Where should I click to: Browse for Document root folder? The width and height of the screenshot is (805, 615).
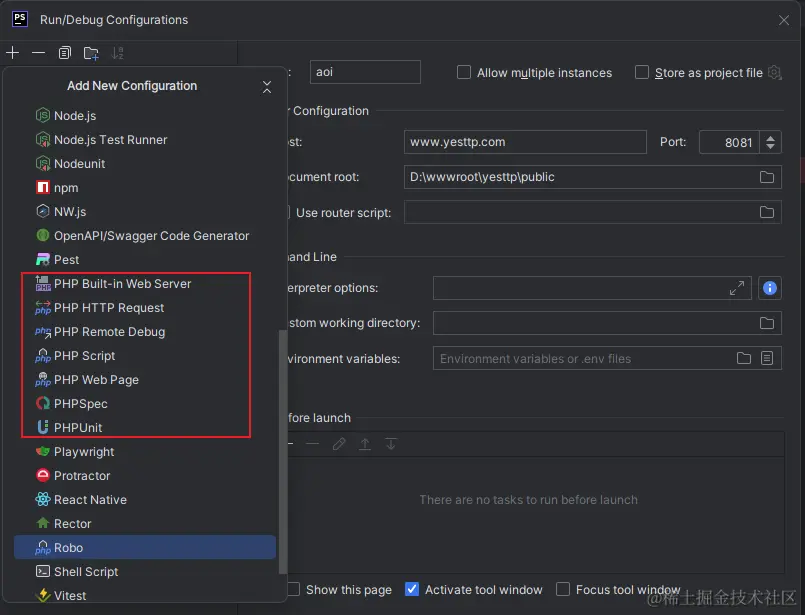point(766,177)
